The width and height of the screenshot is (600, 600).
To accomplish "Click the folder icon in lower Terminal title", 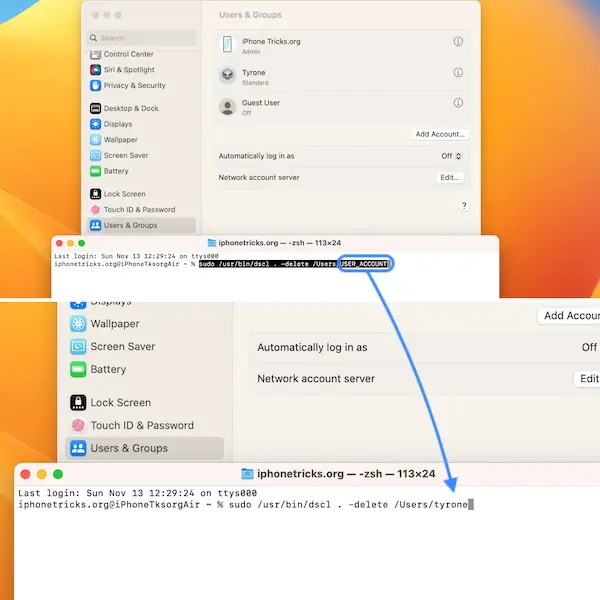I will [248, 474].
